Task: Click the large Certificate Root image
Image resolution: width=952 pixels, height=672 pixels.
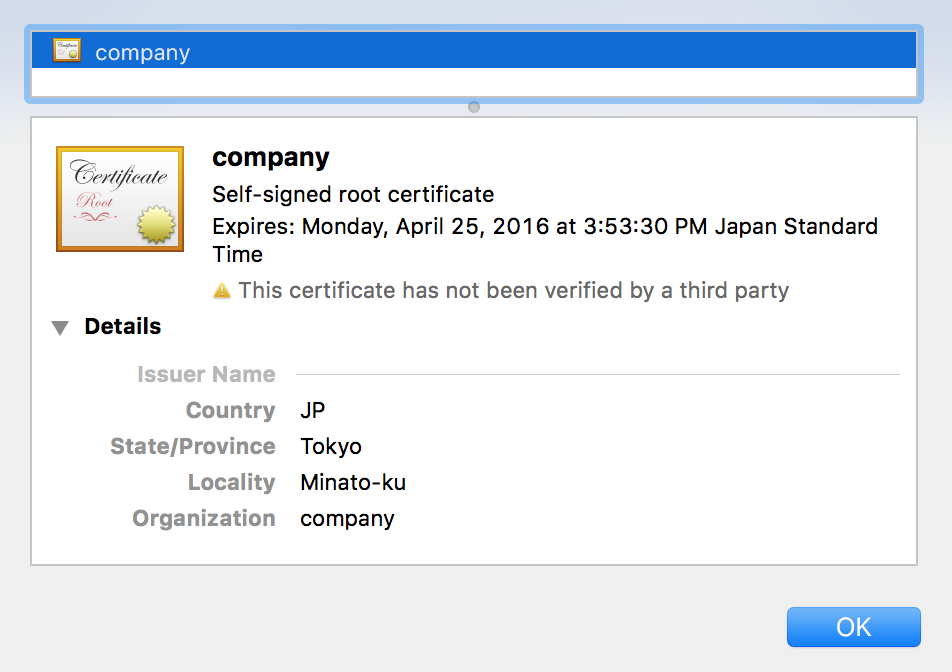Action: pyautogui.click(x=120, y=199)
